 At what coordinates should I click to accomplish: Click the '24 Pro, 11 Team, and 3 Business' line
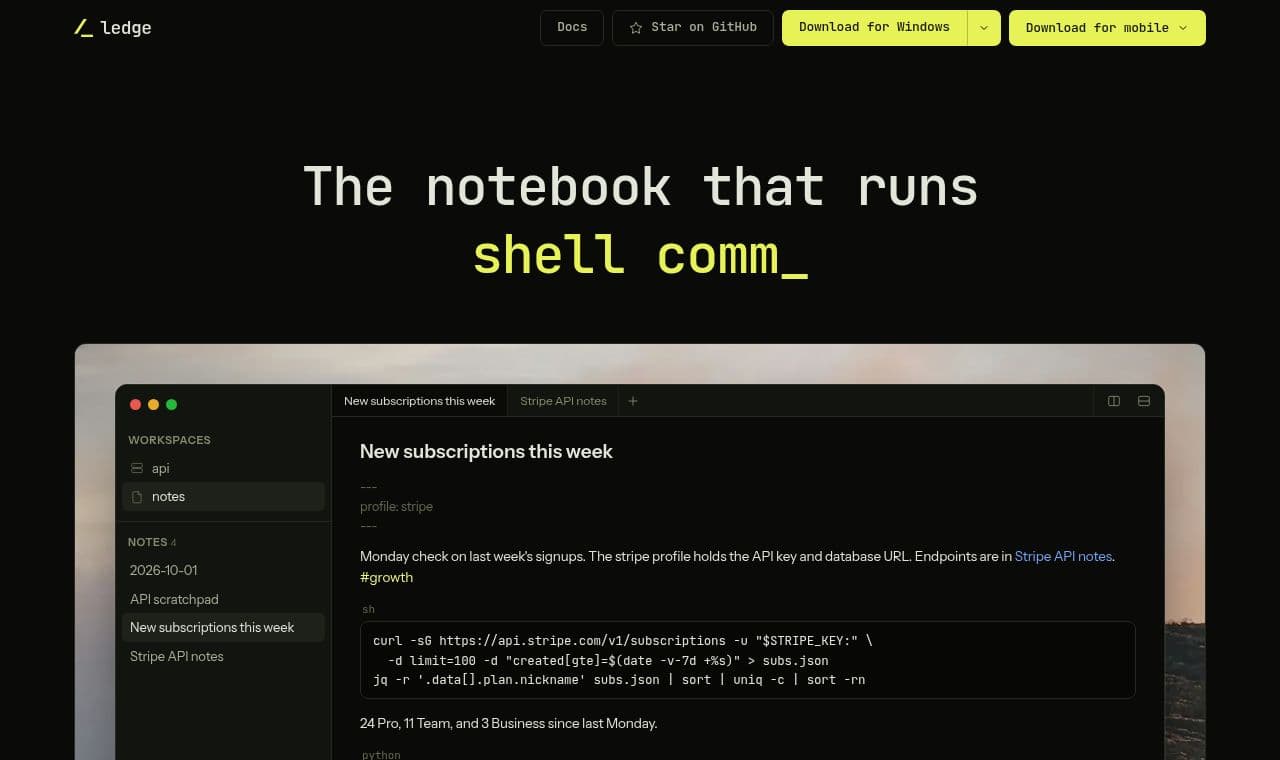(508, 723)
